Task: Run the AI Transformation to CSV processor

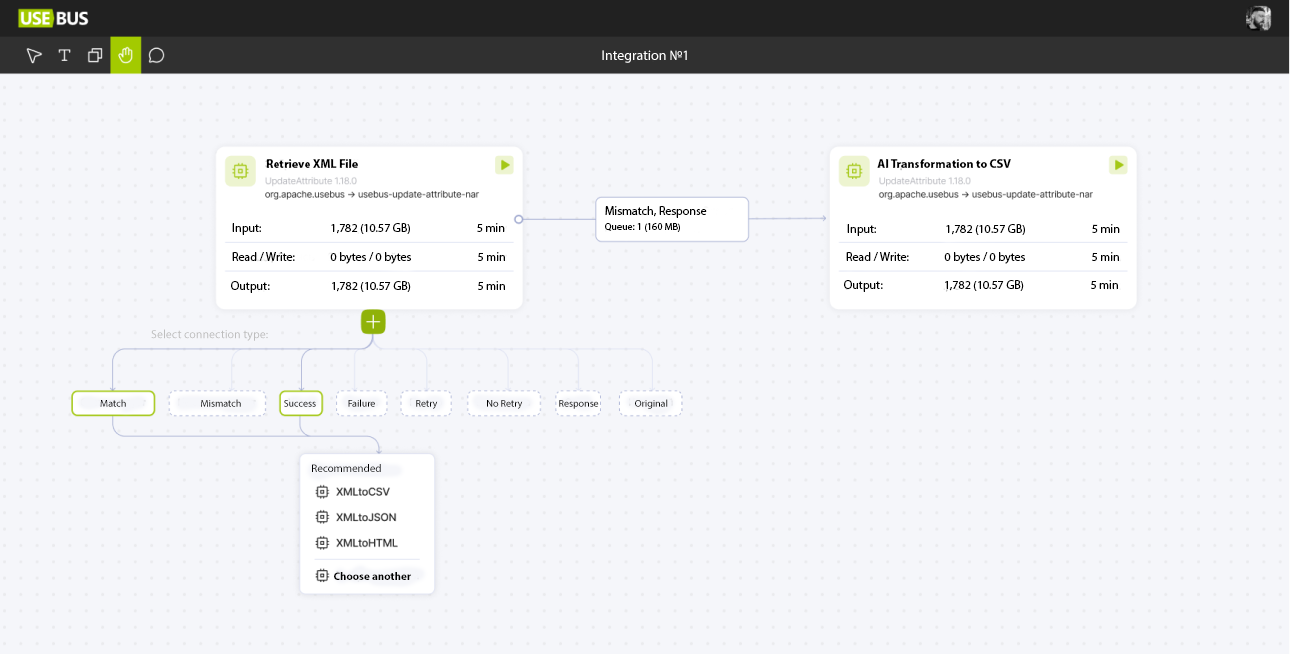Action: click(x=1118, y=165)
